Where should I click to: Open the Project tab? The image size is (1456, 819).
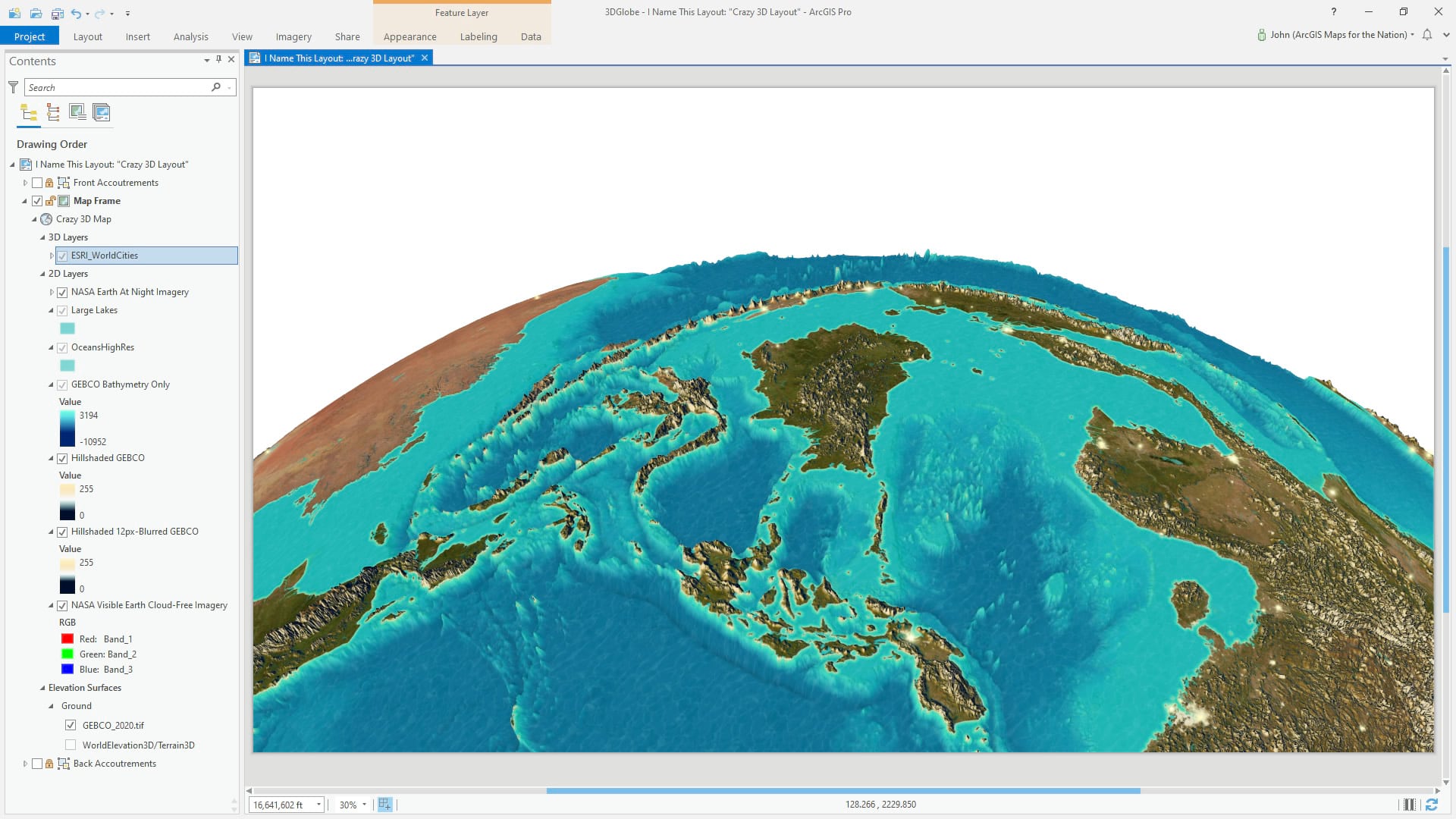(30, 36)
